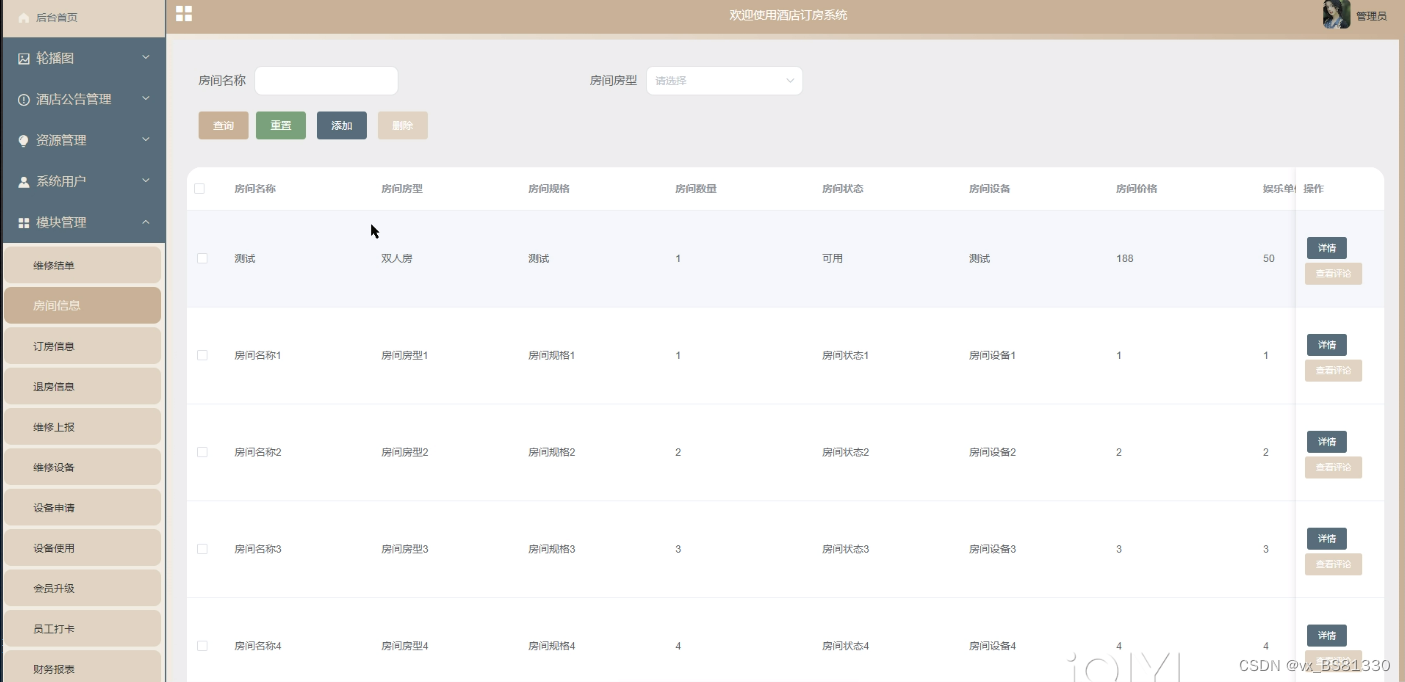The image size is (1405, 682).
Task: Open 退房信息 in the sidebar
Action: coord(82,386)
